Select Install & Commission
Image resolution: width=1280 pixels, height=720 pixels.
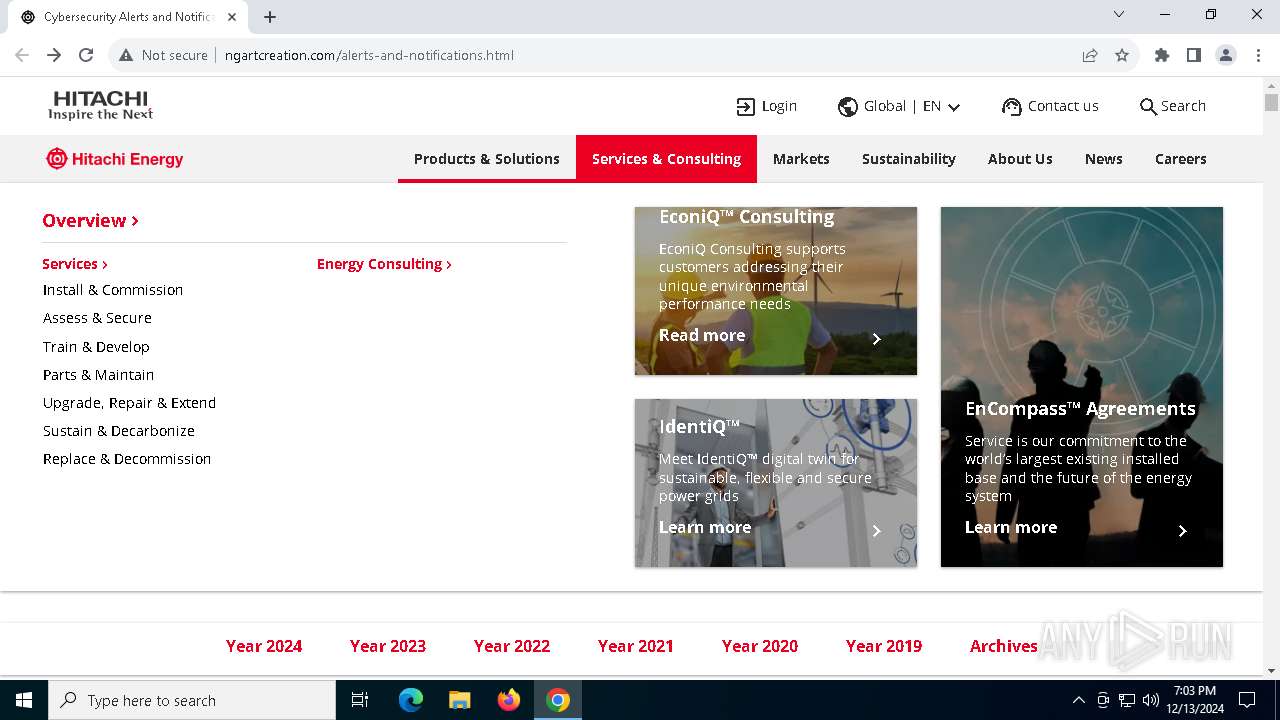113,290
